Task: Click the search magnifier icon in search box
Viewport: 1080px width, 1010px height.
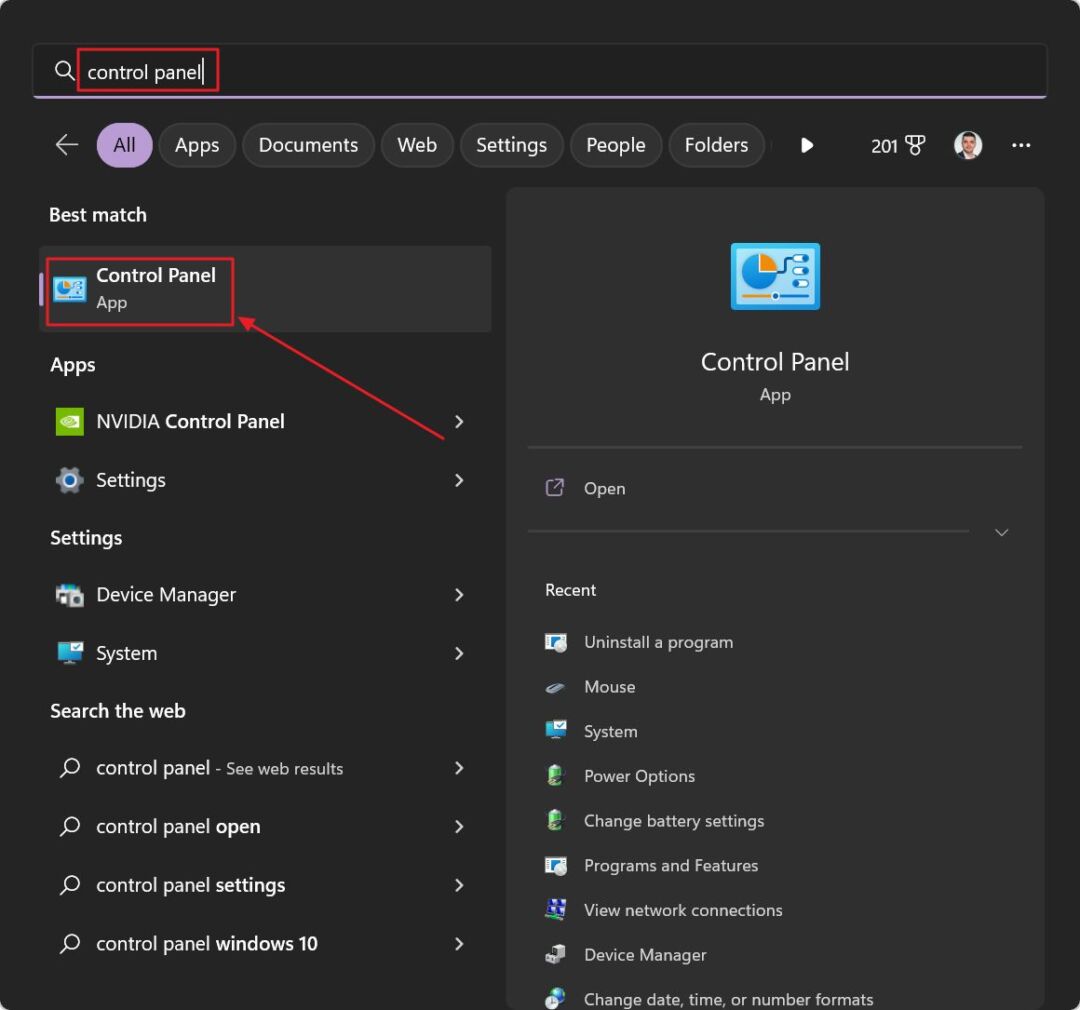Action: click(64, 70)
